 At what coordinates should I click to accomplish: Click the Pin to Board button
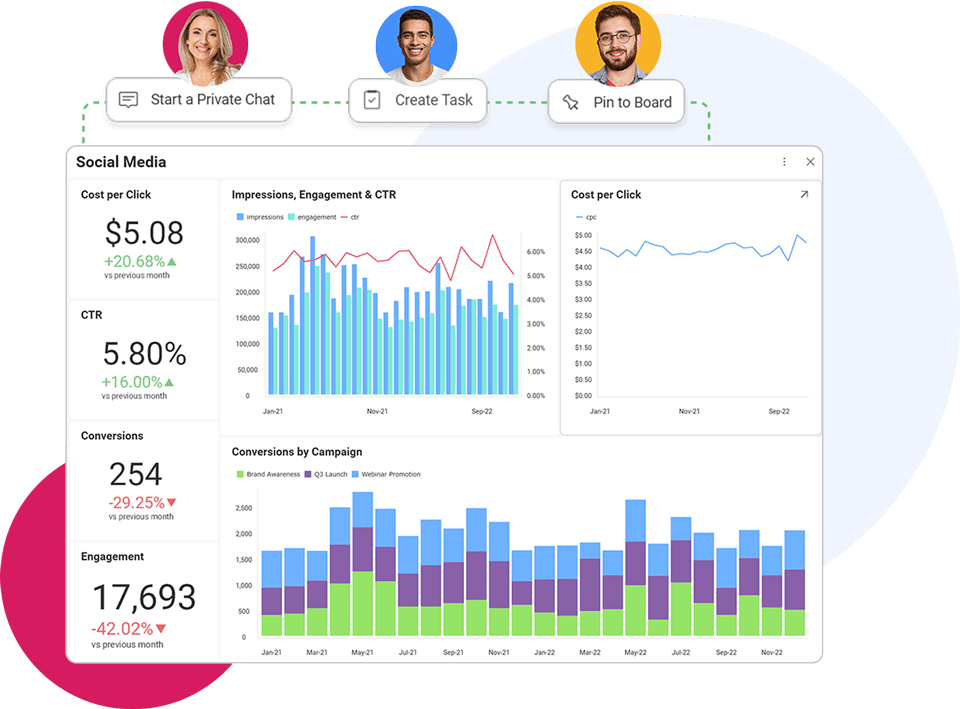coord(616,102)
